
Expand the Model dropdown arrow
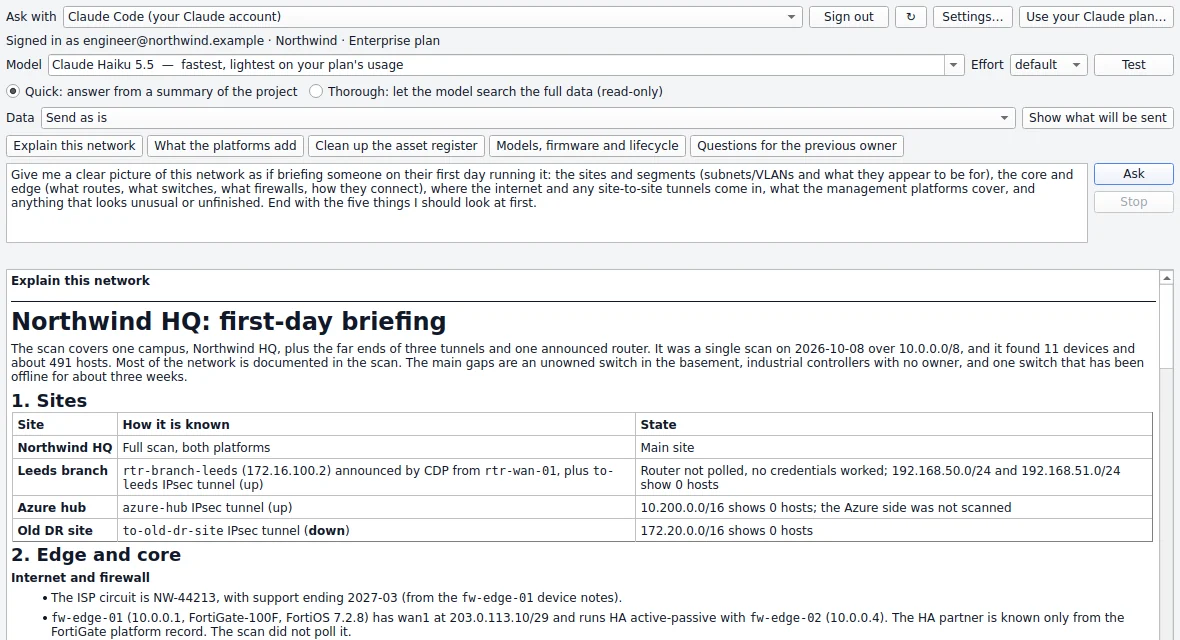(953, 65)
